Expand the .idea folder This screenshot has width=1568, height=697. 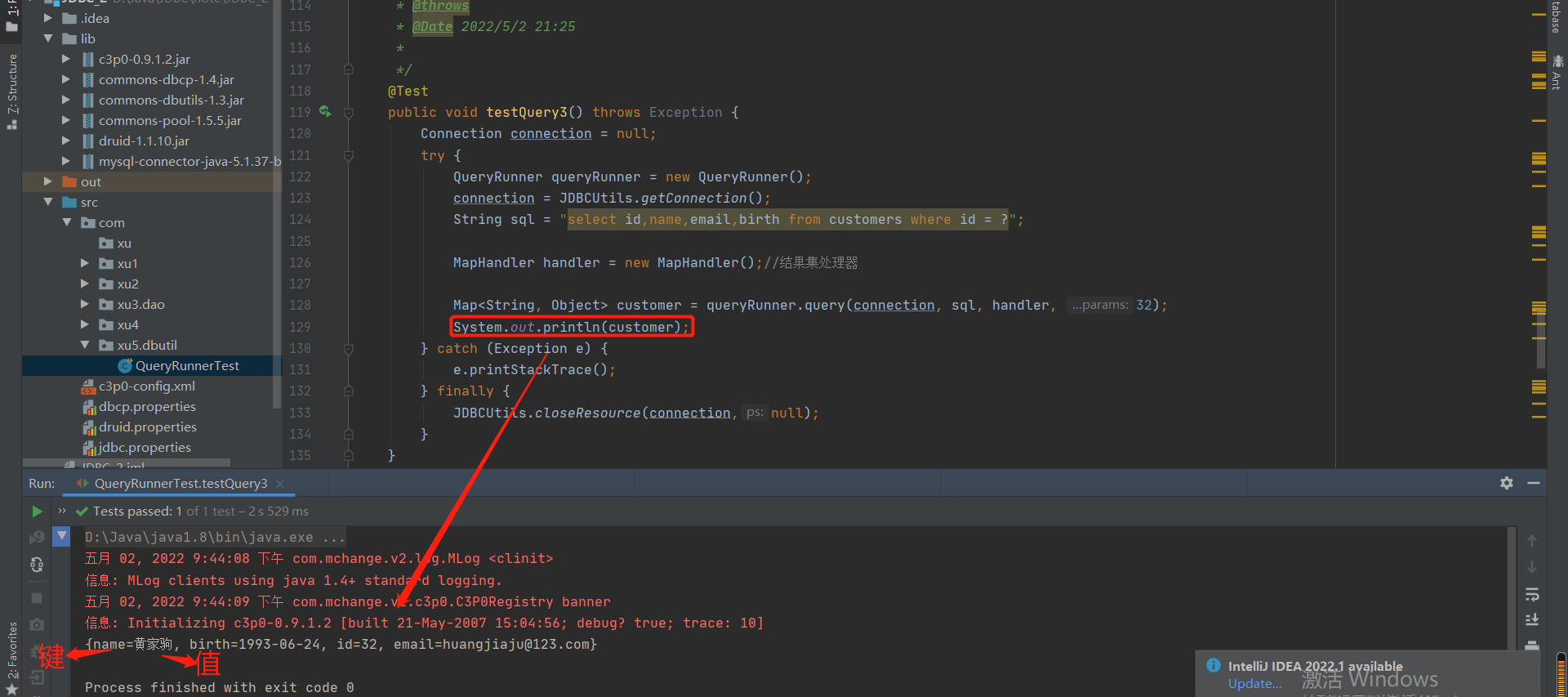(47, 18)
